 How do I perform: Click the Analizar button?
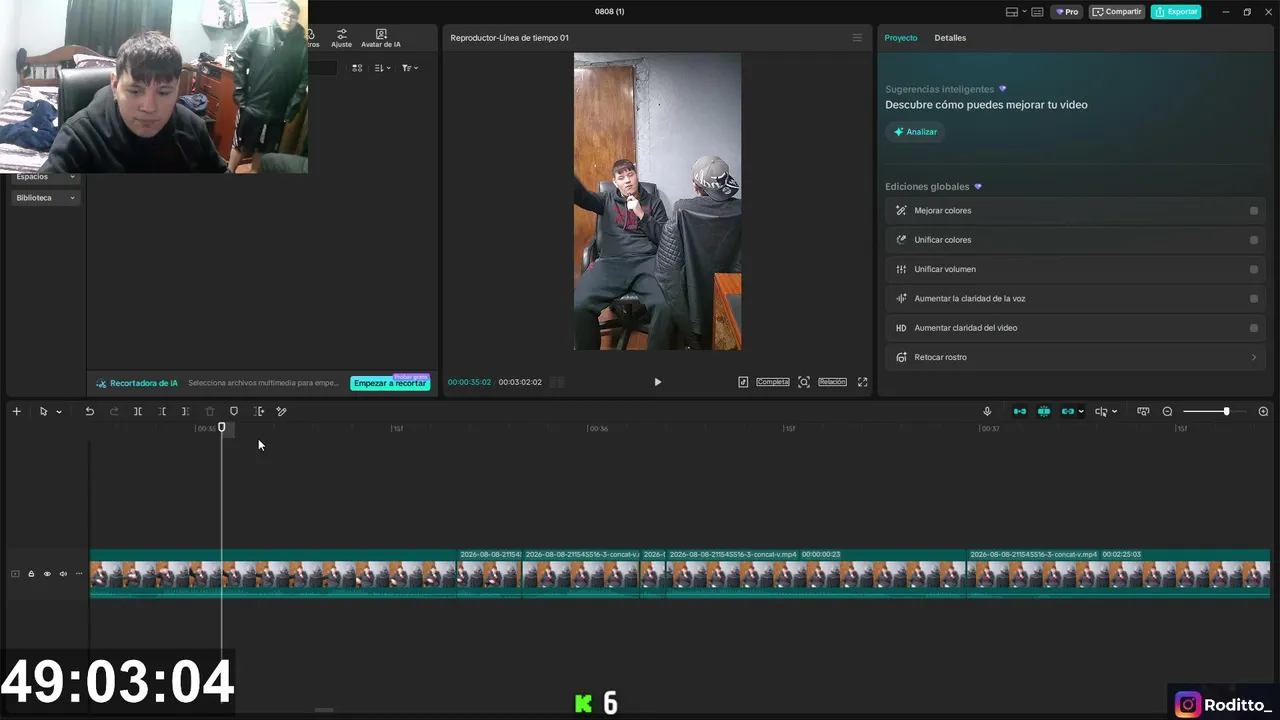[x=915, y=132]
